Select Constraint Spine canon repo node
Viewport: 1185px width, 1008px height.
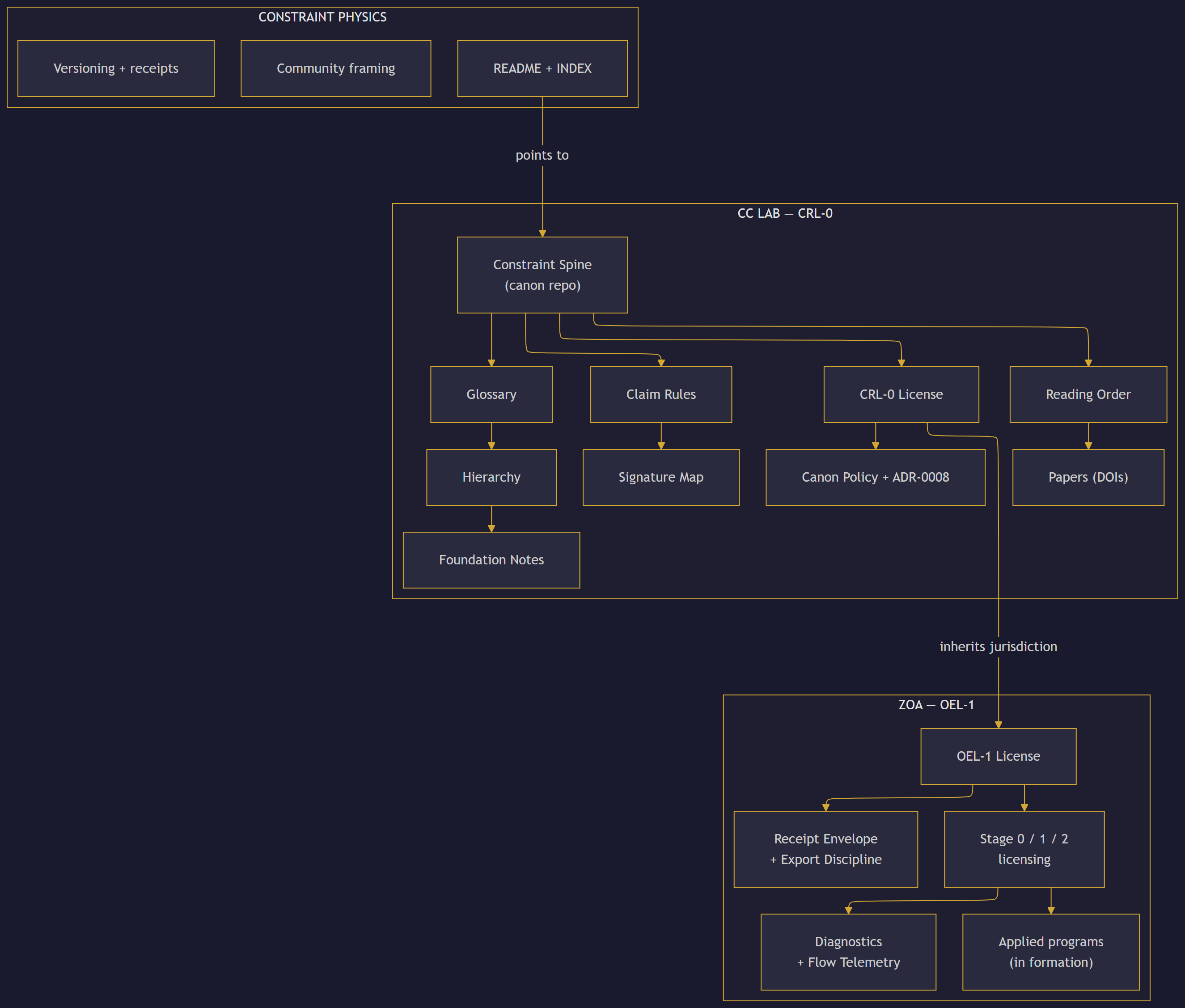[542, 275]
